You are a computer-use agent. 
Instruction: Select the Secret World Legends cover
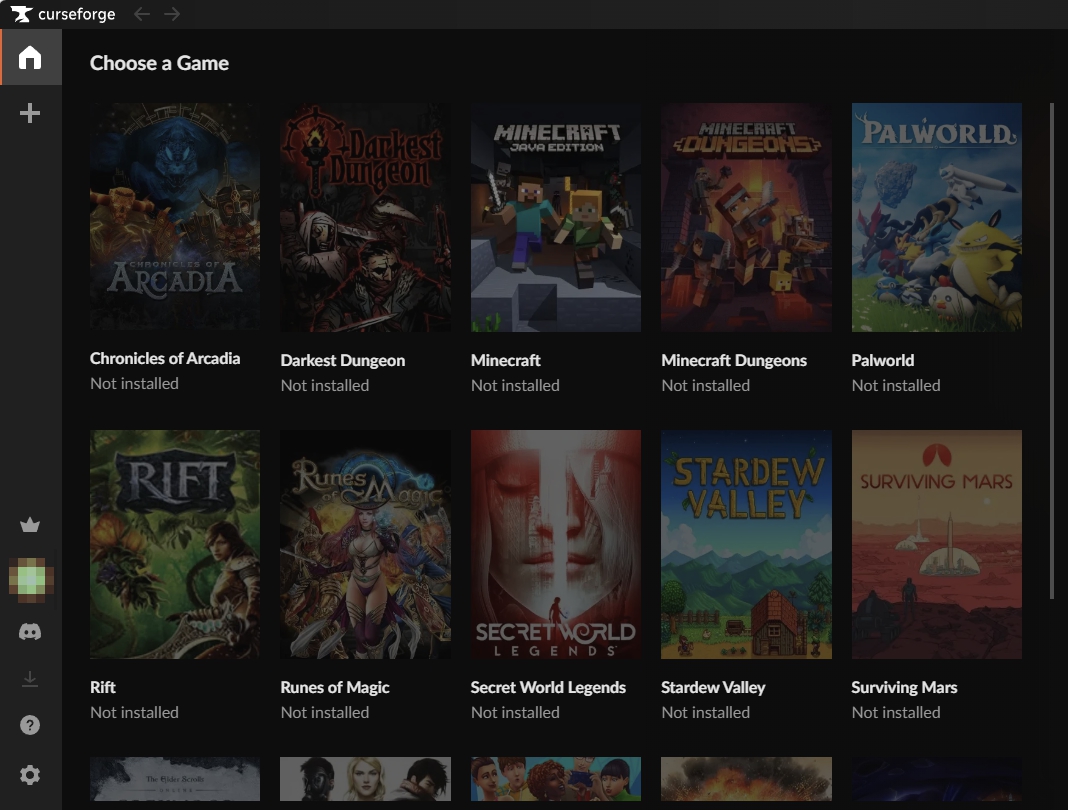pyautogui.click(x=556, y=544)
